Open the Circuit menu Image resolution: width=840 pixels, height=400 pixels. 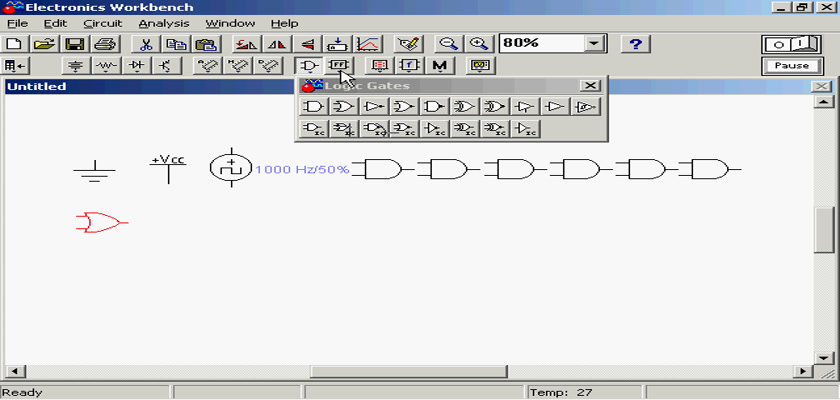point(102,23)
